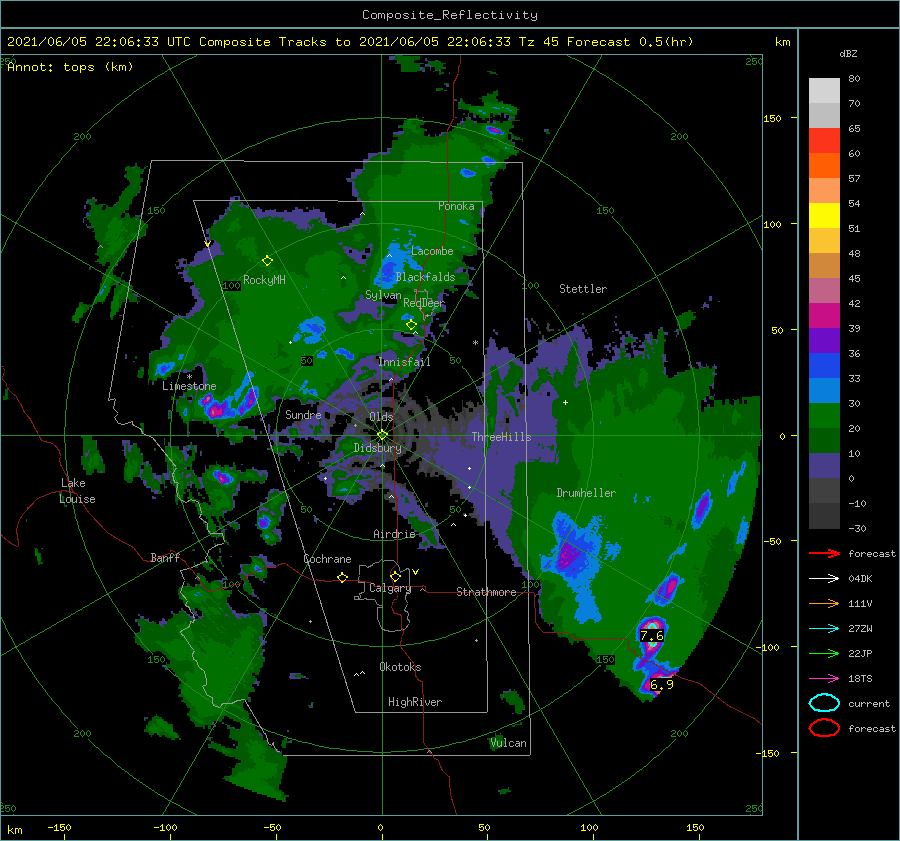Viewport: 900px width, 841px height.
Task: Click the yellow diamond marker below Cochrane
Action: pyautogui.click(x=342, y=577)
